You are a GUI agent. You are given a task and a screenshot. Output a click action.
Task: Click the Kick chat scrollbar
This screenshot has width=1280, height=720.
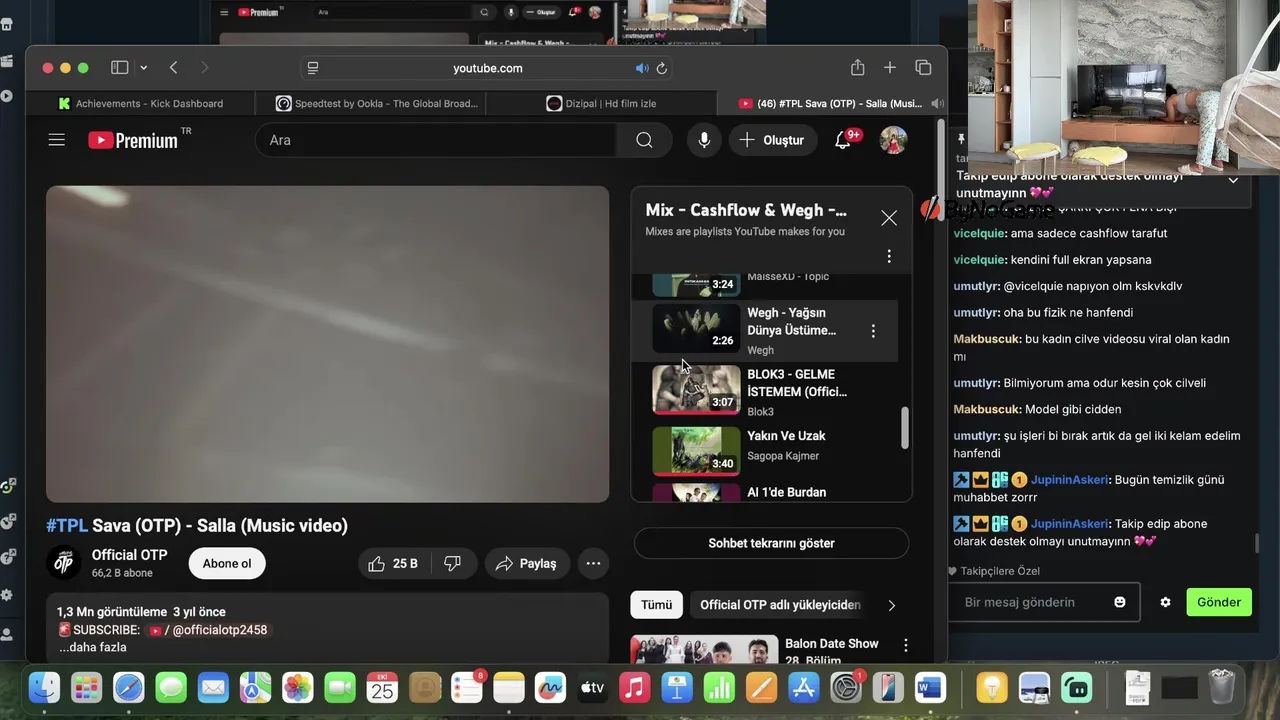[x=1257, y=544]
